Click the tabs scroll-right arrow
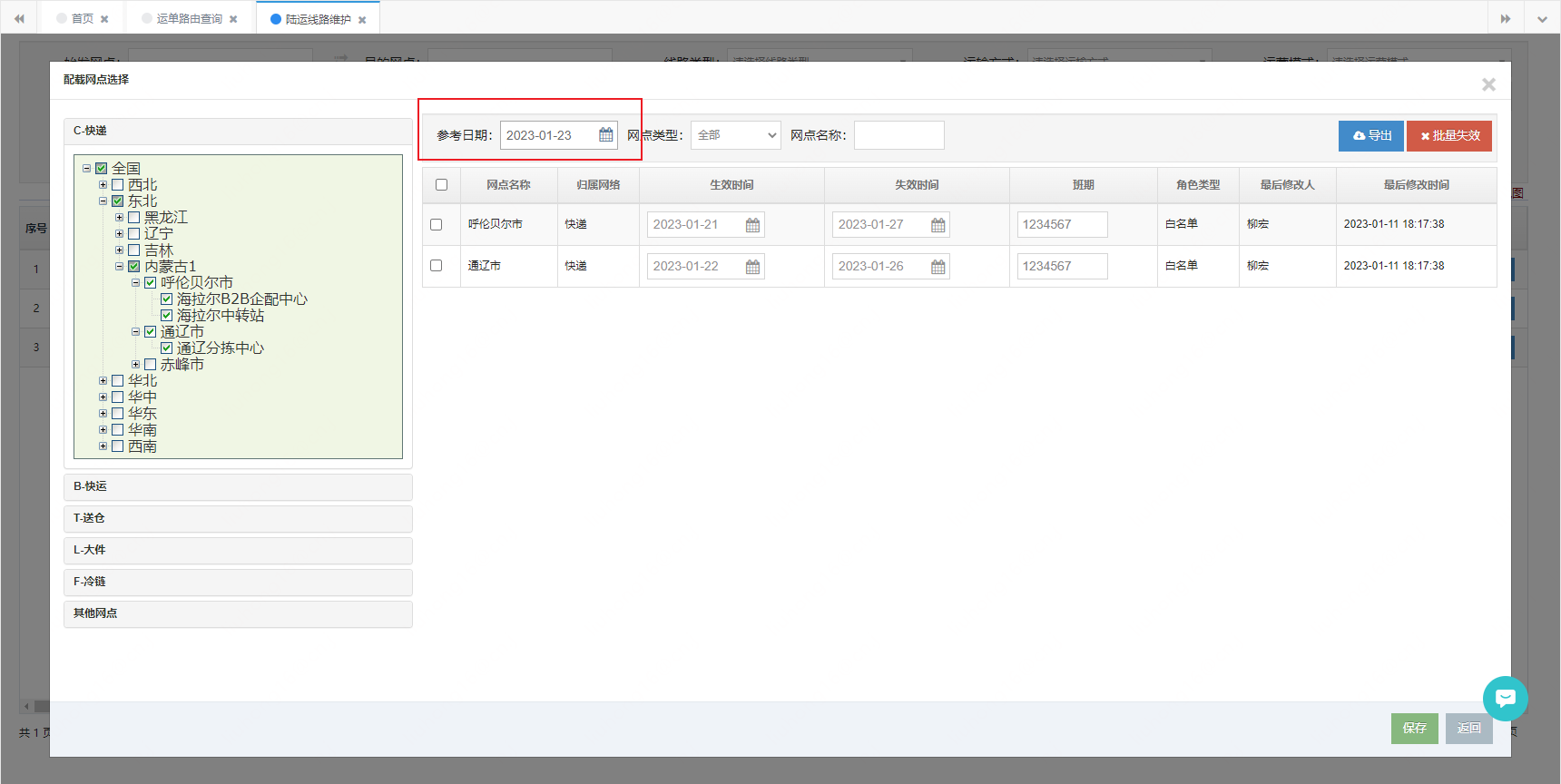The height and width of the screenshot is (784, 1561). 1506,18
